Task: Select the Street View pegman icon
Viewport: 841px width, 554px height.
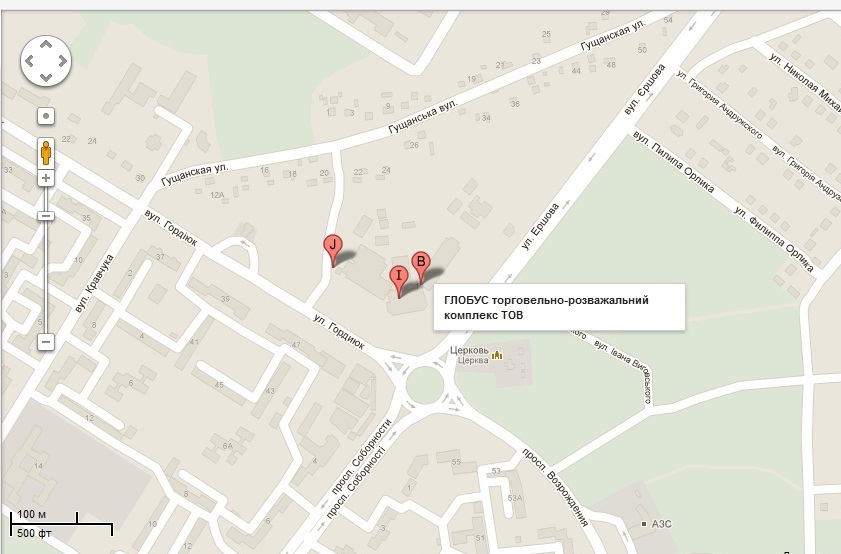Action: pyautogui.click(x=46, y=153)
